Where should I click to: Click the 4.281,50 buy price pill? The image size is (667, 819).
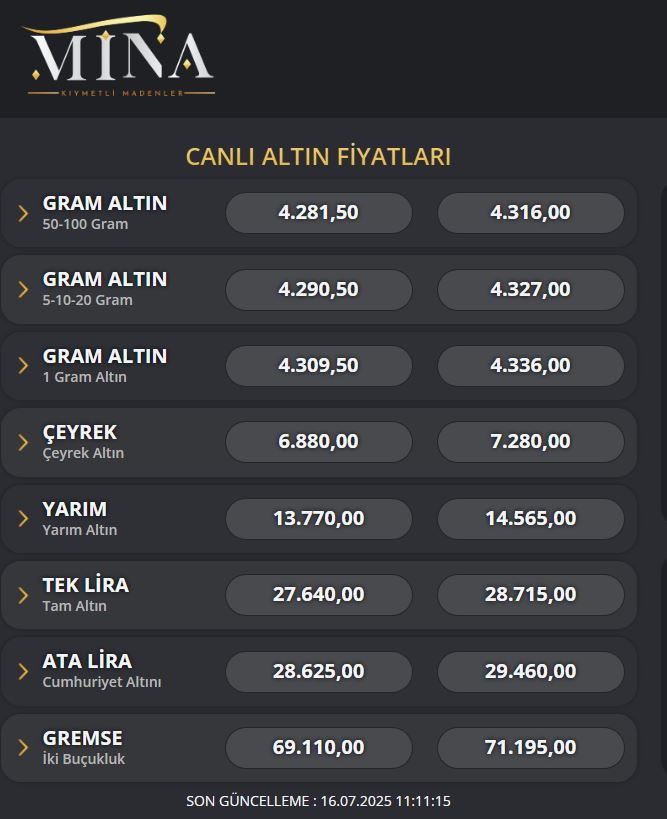pos(318,212)
